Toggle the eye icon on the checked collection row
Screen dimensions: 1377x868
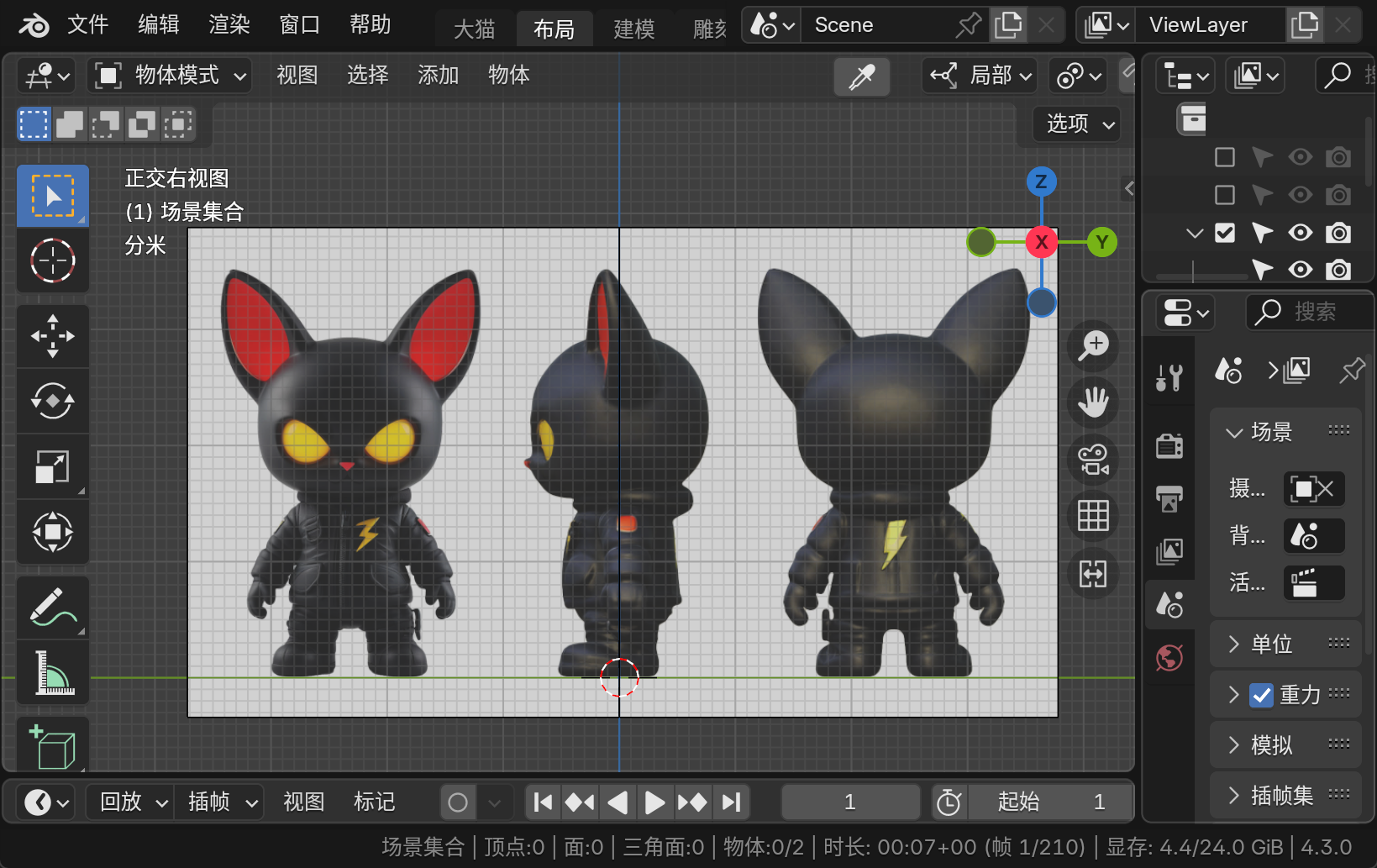pyautogui.click(x=1301, y=233)
